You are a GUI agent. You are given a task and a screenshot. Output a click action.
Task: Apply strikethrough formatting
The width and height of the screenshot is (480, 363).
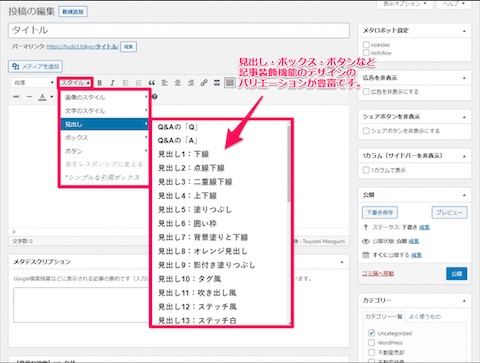(x=16, y=97)
